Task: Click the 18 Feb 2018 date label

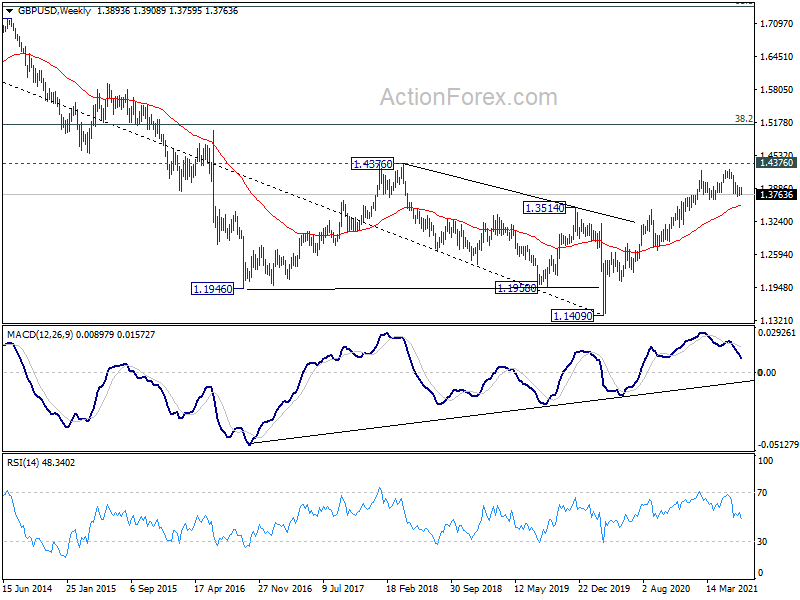Action: pyautogui.click(x=412, y=588)
